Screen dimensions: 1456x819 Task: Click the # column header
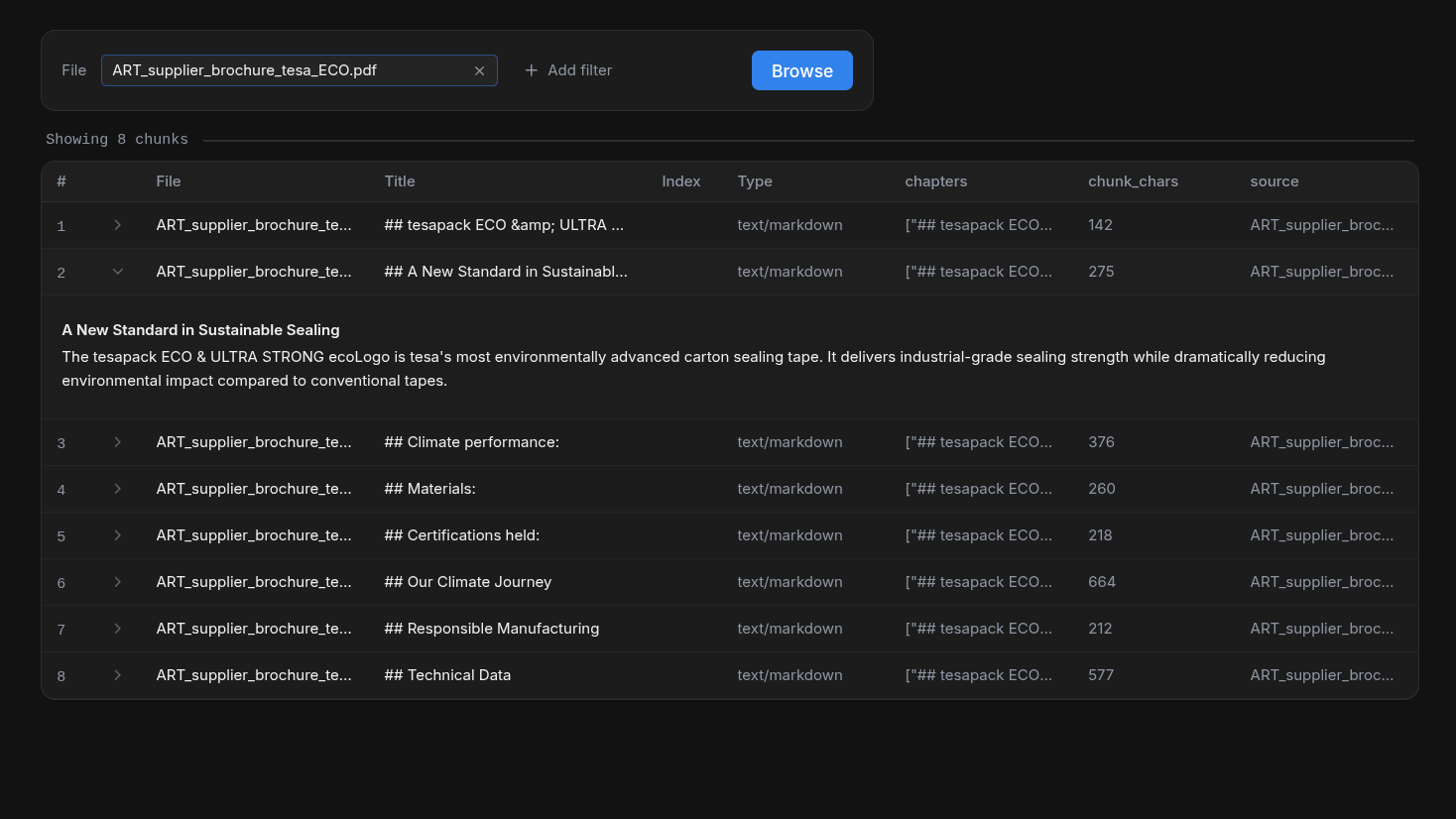[61, 181]
